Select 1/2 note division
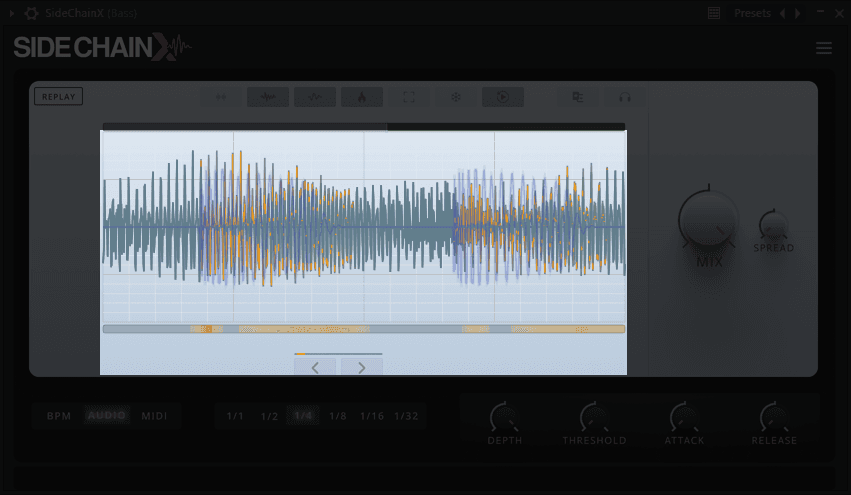Image resolution: width=851 pixels, height=495 pixels. [x=269, y=416]
